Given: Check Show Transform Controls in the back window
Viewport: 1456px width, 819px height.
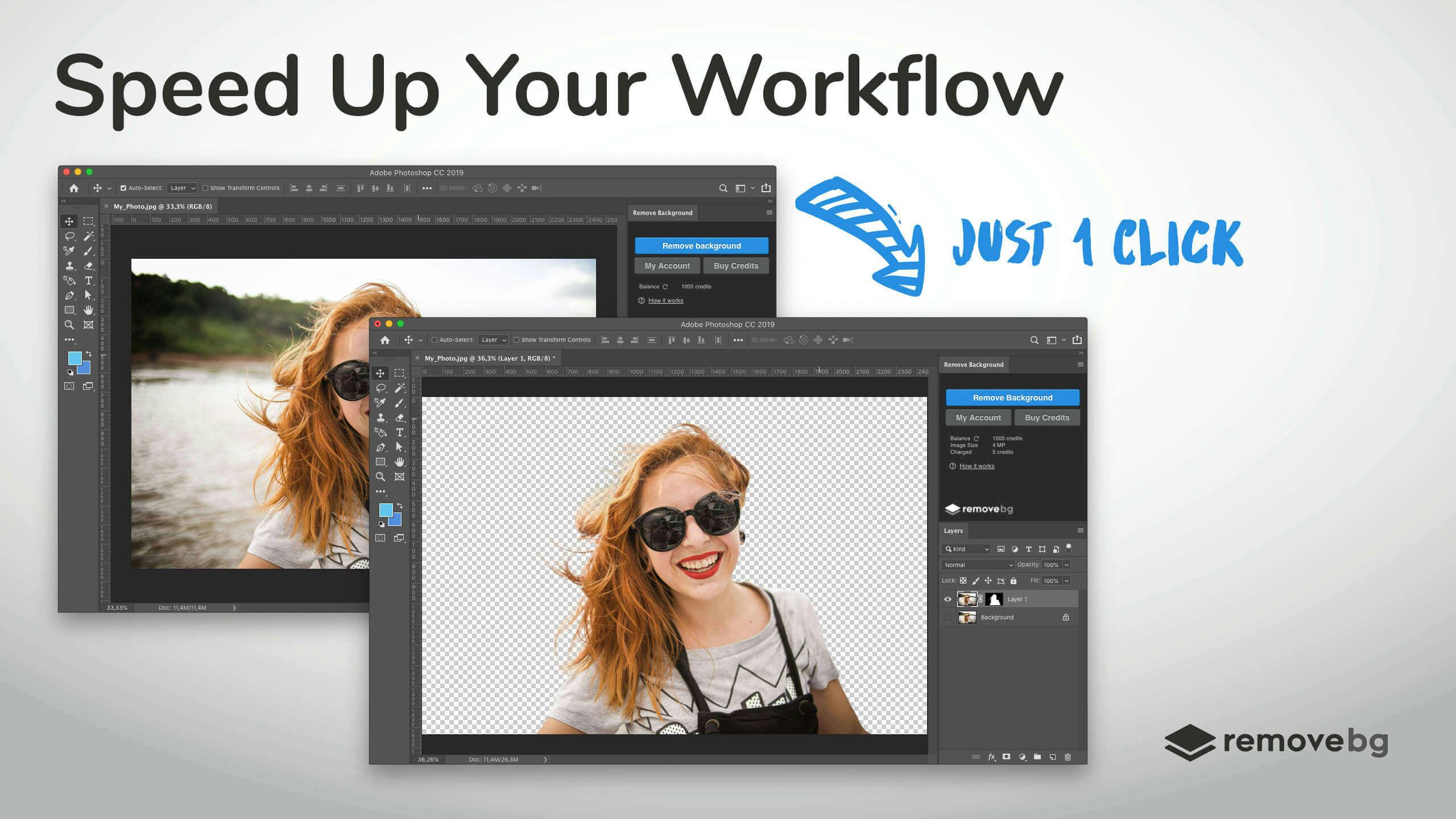Looking at the screenshot, I should click(205, 188).
